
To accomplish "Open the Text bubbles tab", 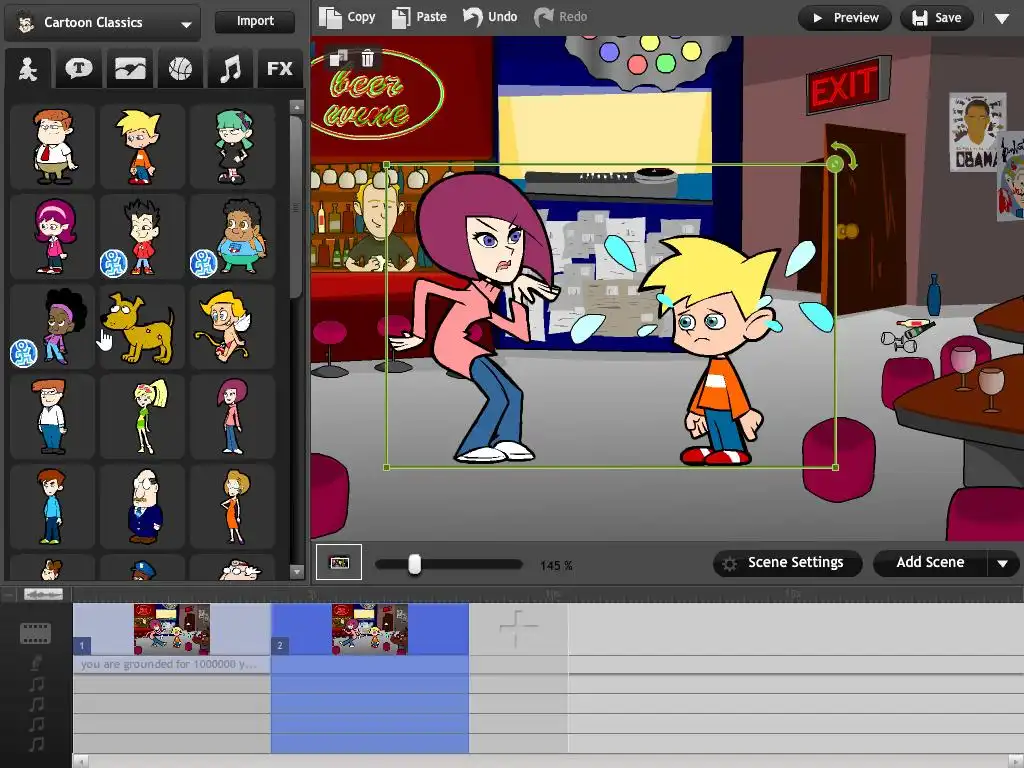I will coord(78,69).
